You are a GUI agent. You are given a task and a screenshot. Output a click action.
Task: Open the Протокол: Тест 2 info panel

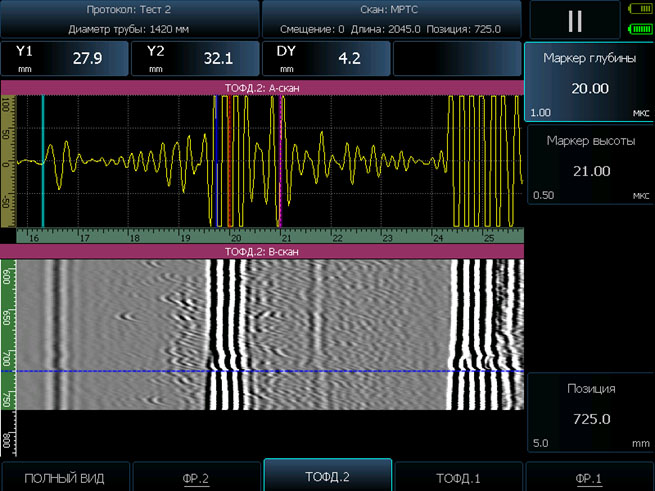click(130, 19)
